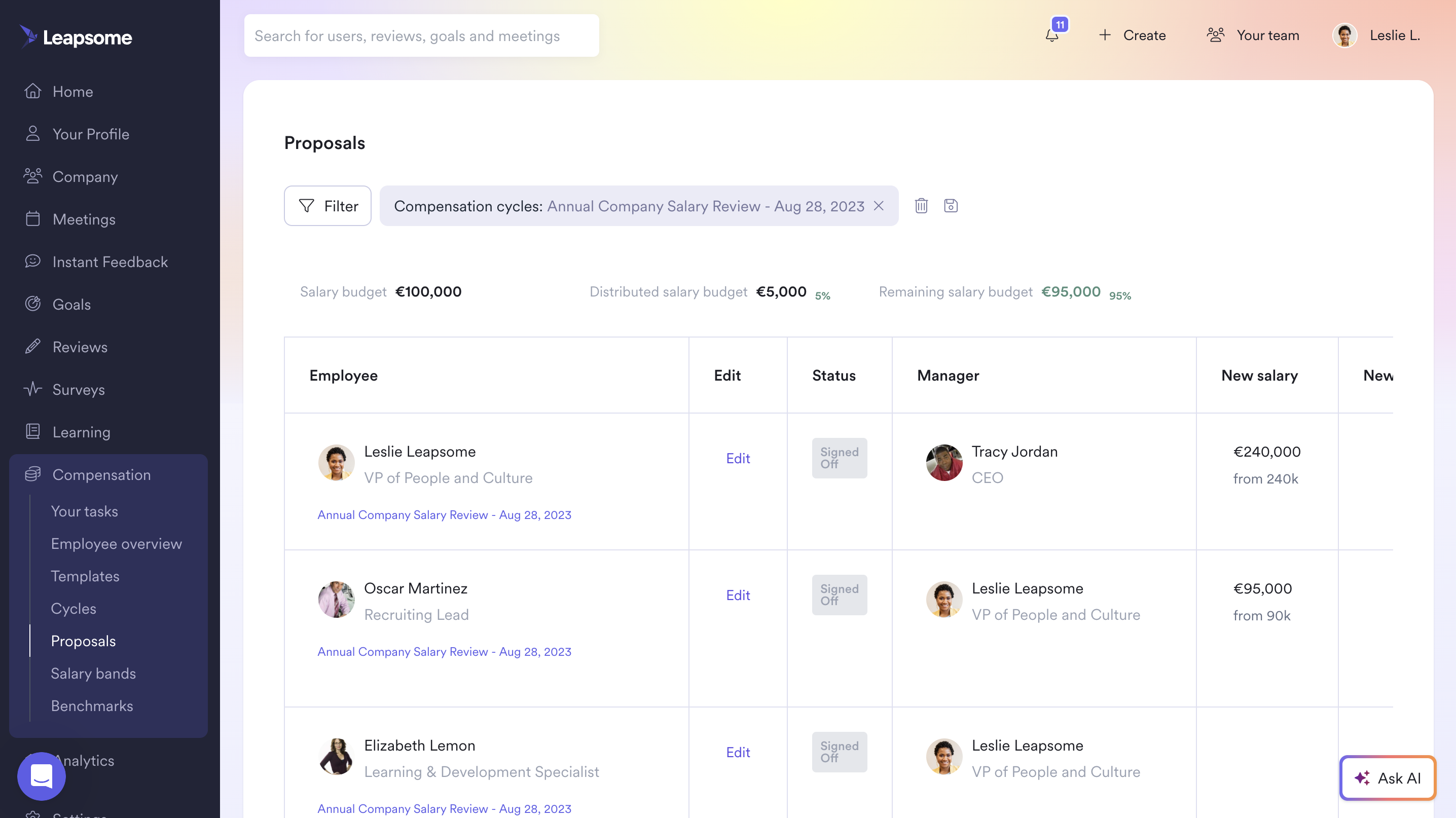Open Surveys section
The image size is (1456, 818).
click(79, 389)
